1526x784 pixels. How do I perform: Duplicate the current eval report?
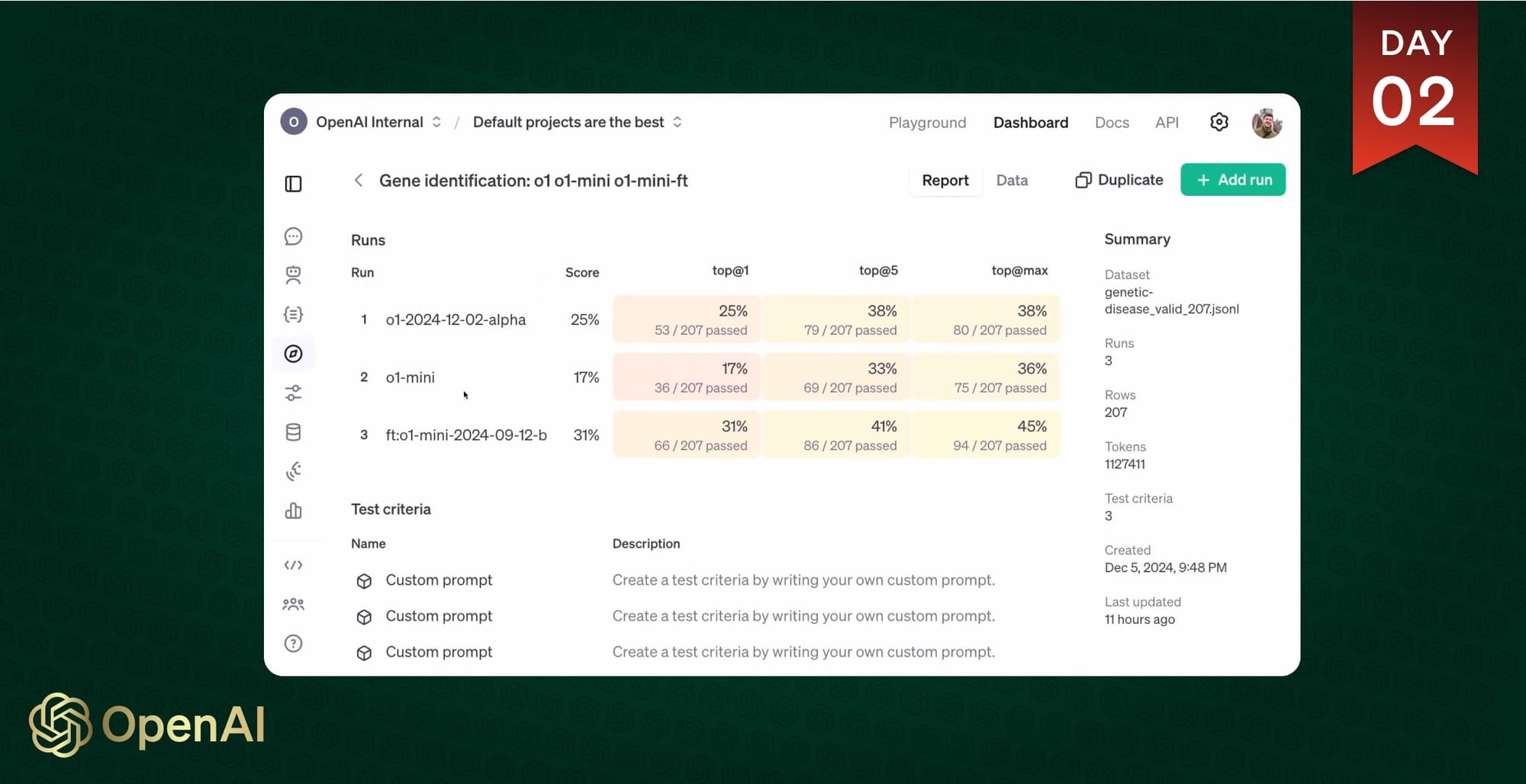pos(1117,179)
